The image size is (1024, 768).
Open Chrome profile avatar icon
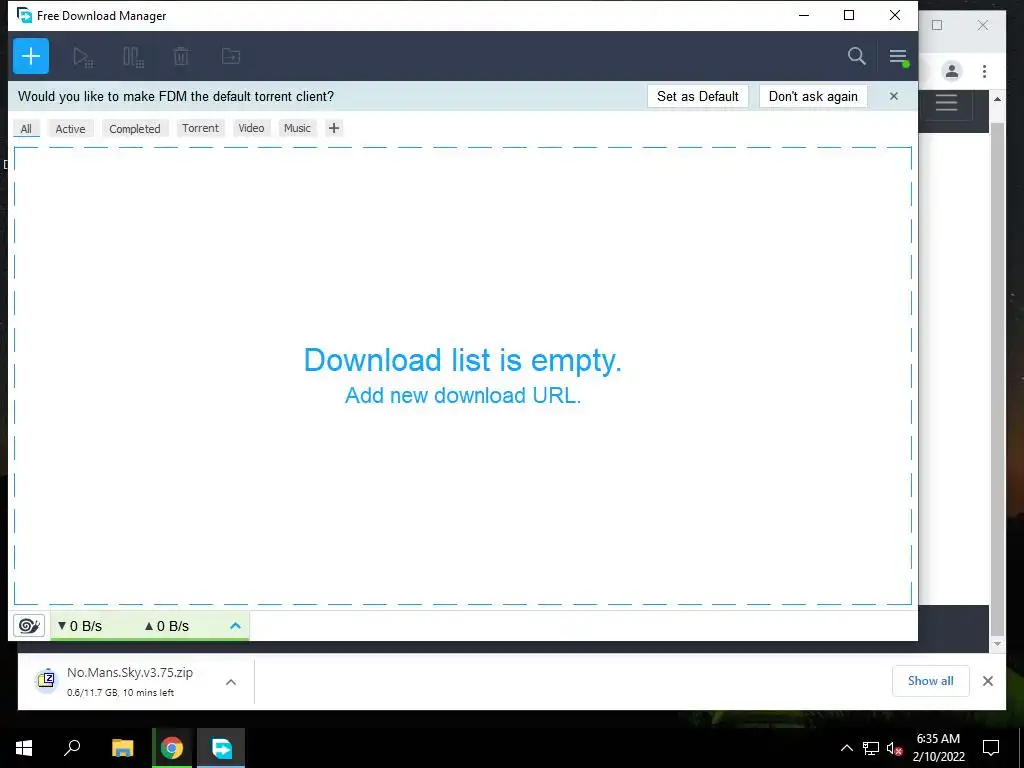pos(952,71)
